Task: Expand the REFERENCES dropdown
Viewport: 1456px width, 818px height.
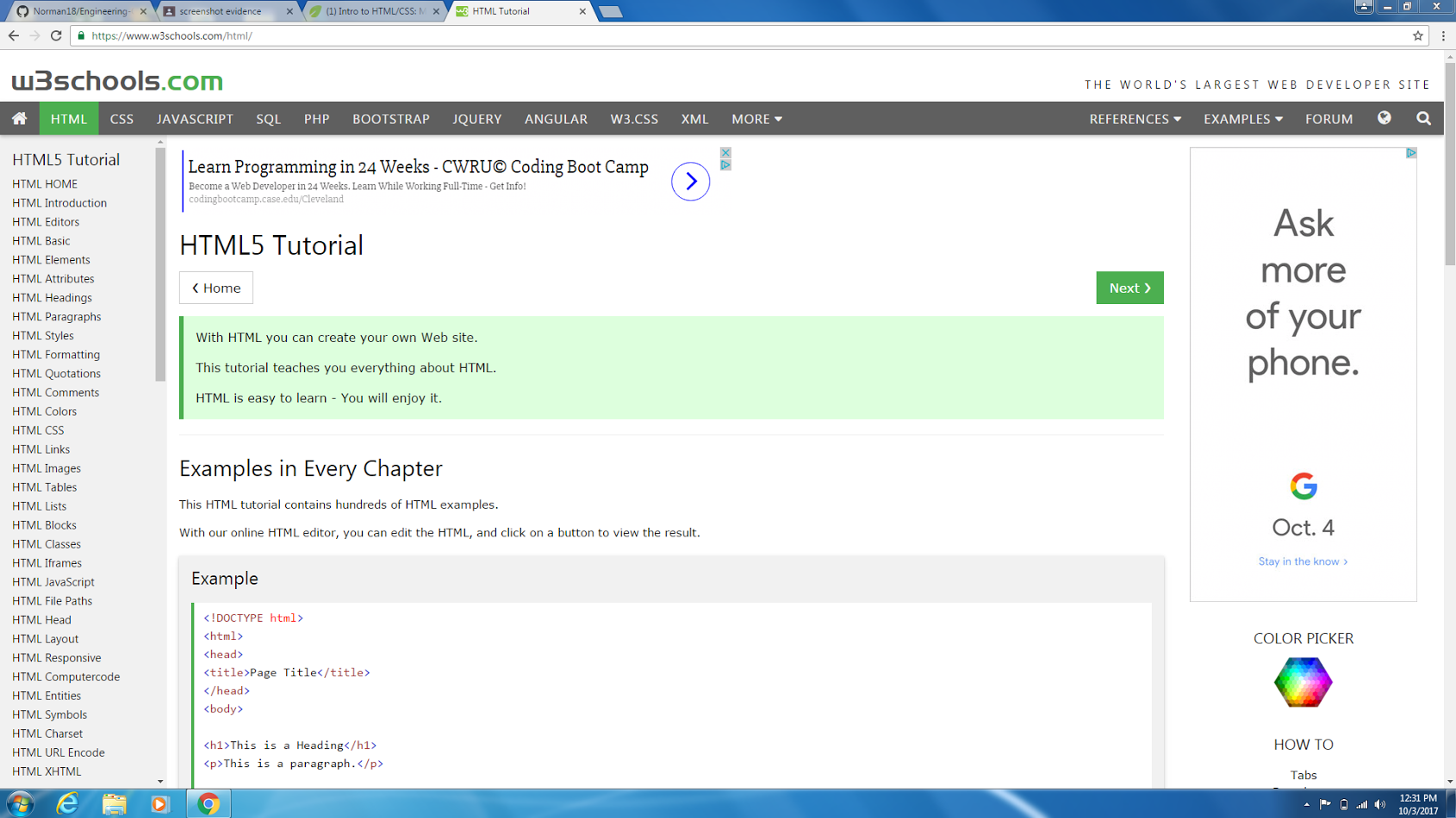Action: [1134, 119]
